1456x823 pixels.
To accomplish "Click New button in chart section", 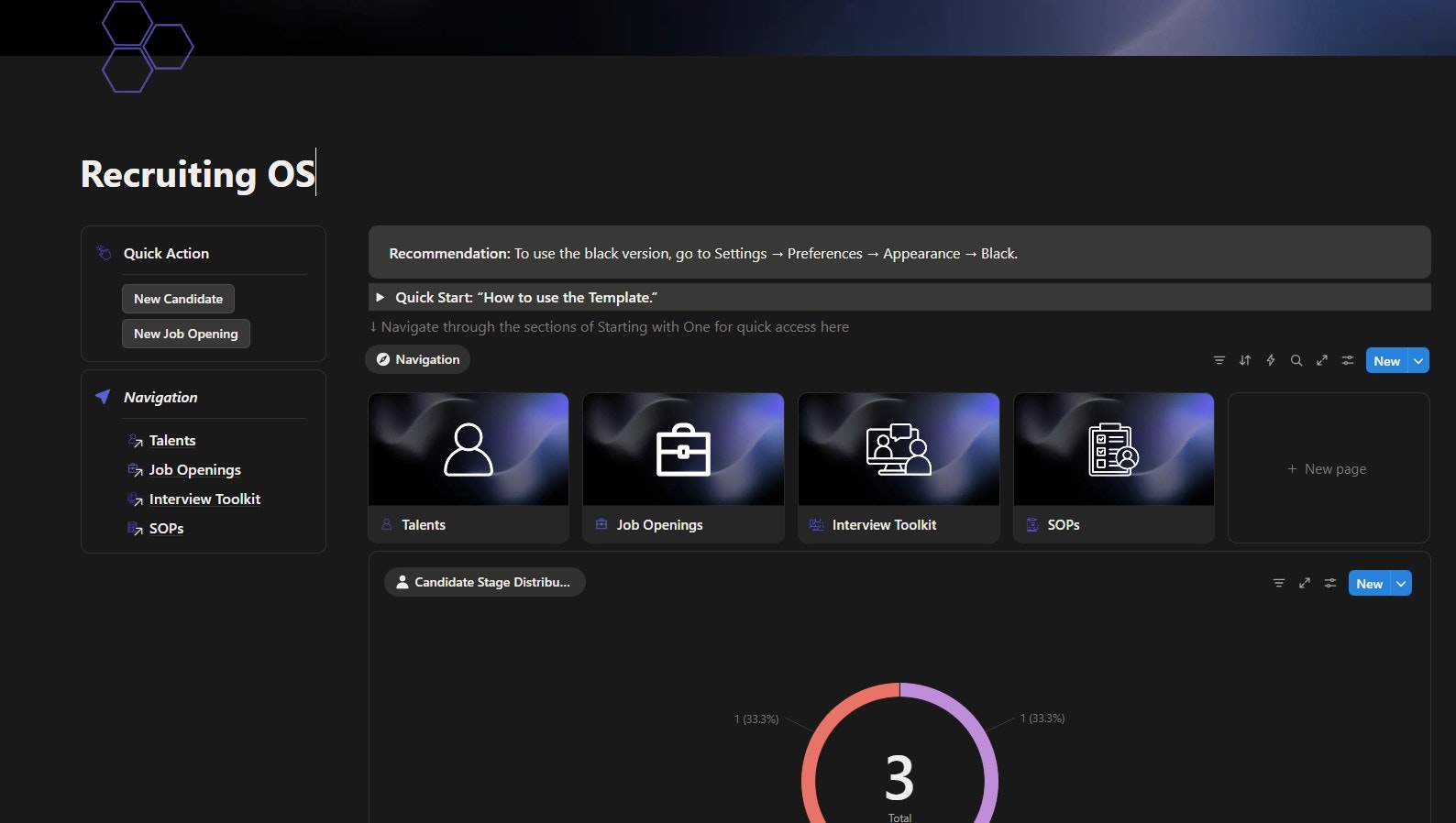I will pyautogui.click(x=1370, y=583).
